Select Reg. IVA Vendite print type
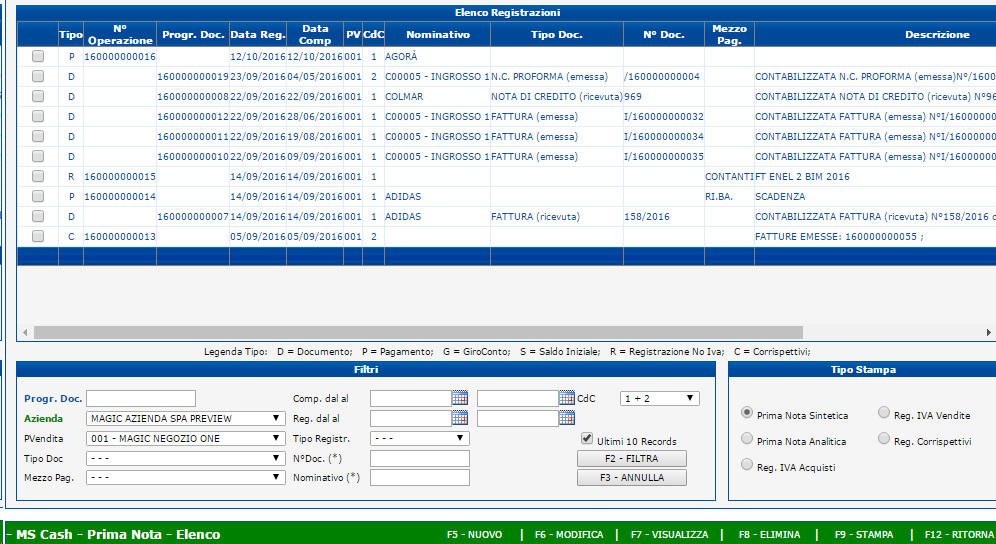 pyautogui.click(x=884, y=413)
